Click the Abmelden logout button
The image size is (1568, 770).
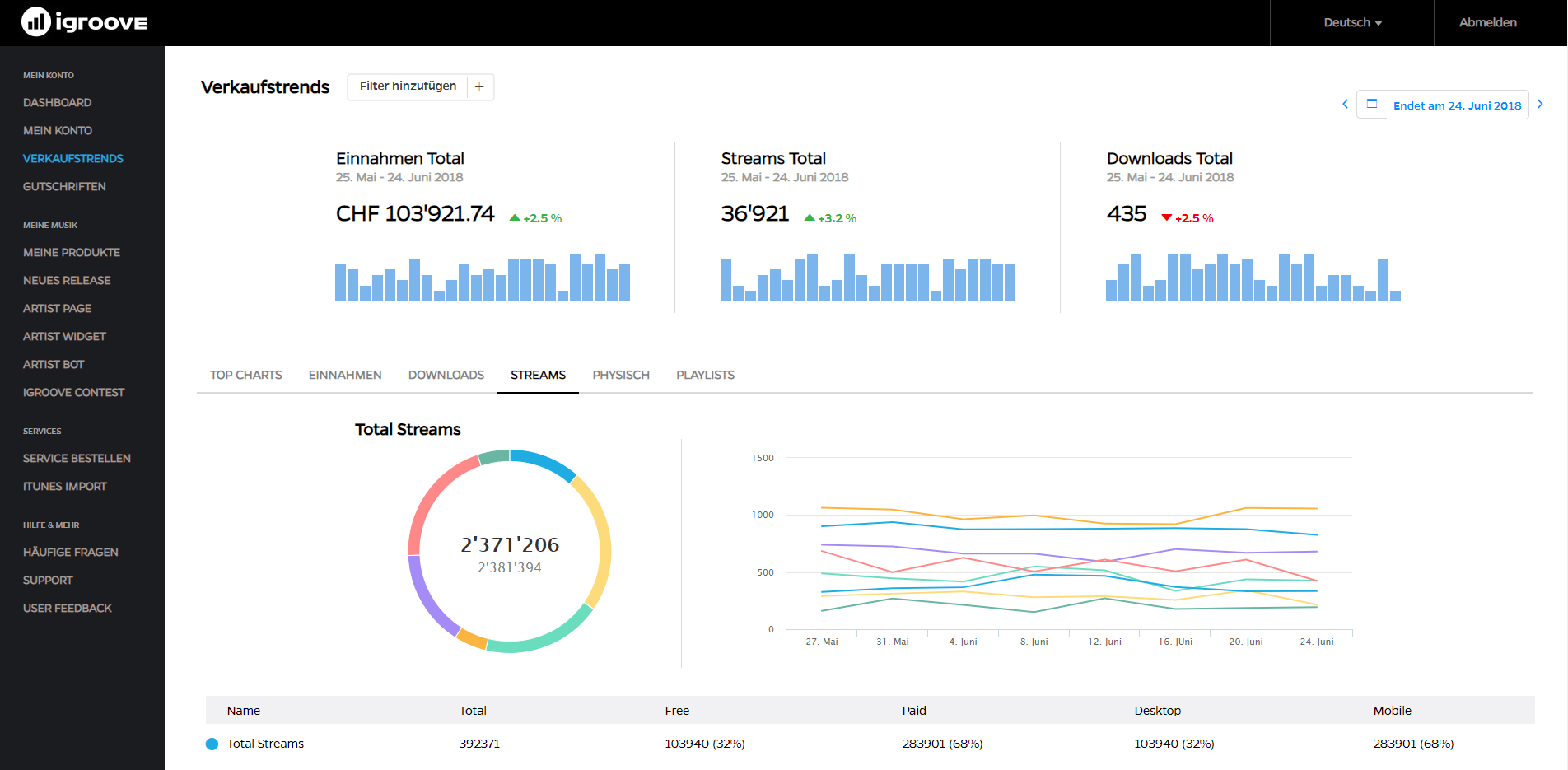(1487, 23)
